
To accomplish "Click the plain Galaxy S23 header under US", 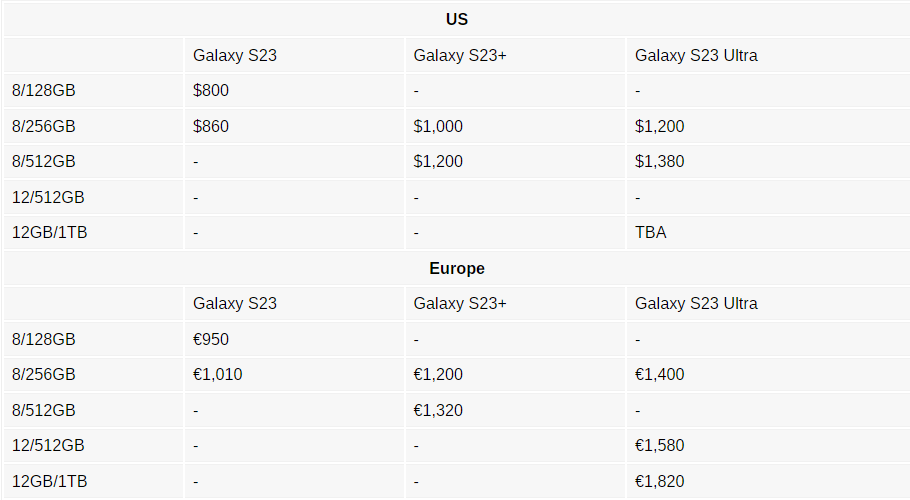I will (235, 56).
